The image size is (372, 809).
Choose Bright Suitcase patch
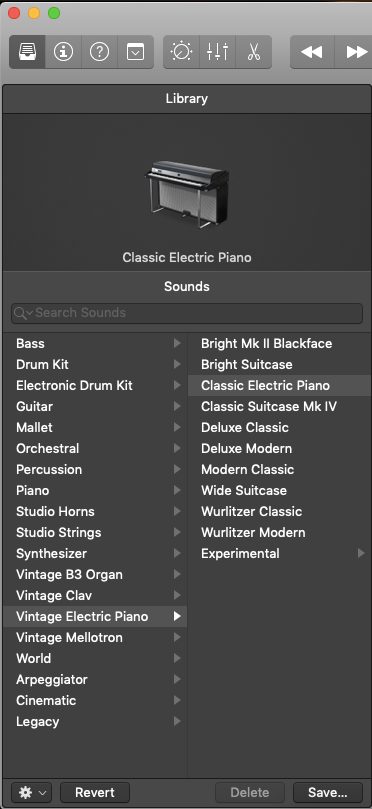[x=279, y=364]
